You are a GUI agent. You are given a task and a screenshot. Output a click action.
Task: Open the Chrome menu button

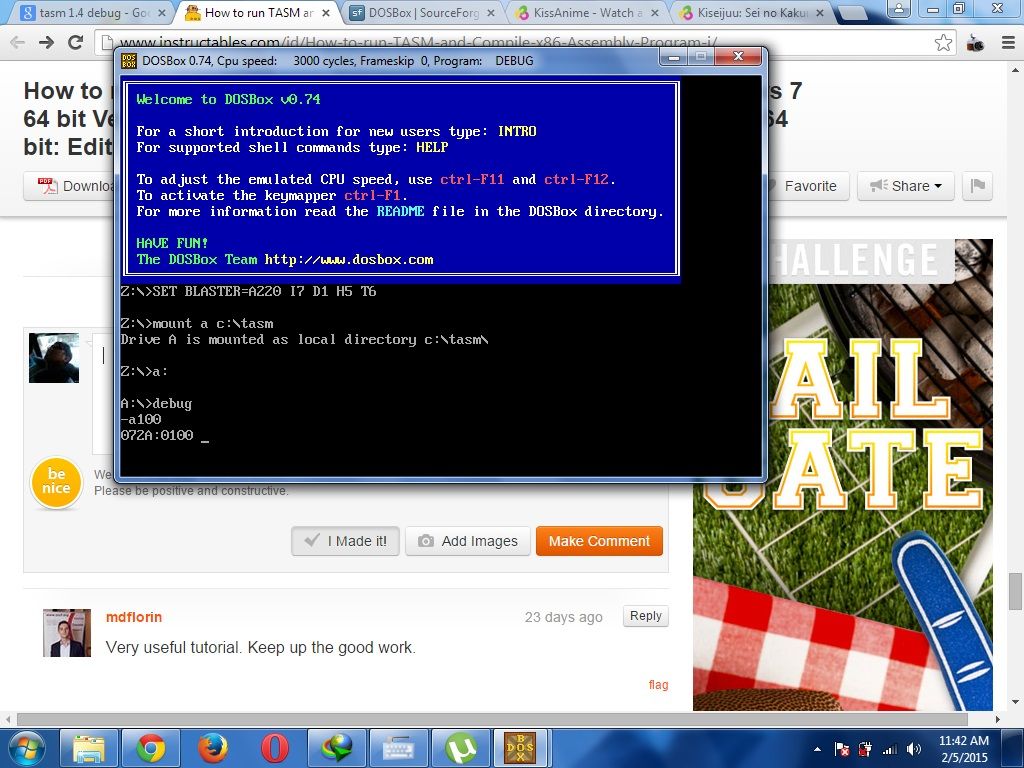pos(1008,44)
